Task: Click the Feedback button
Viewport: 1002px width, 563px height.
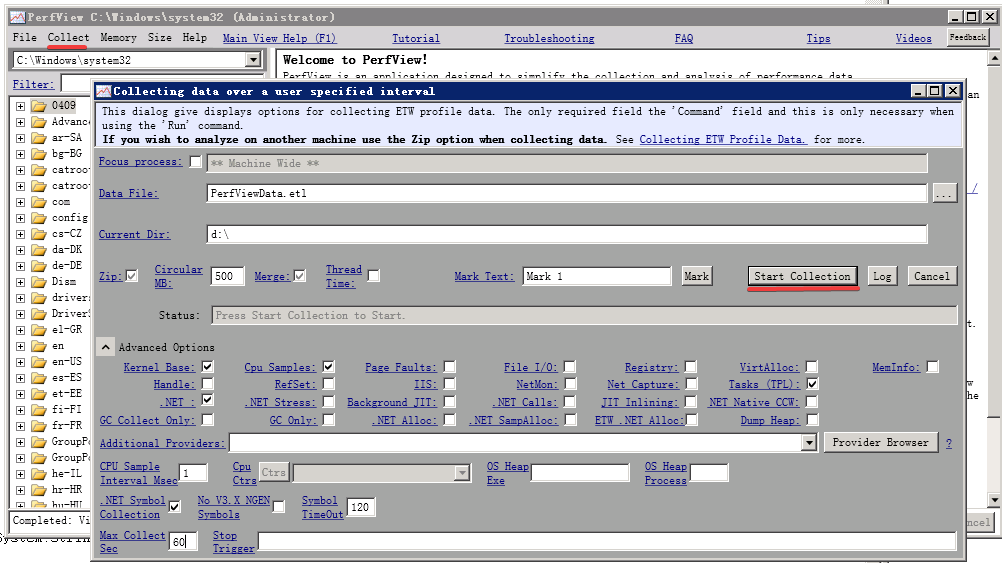Action: point(968,37)
